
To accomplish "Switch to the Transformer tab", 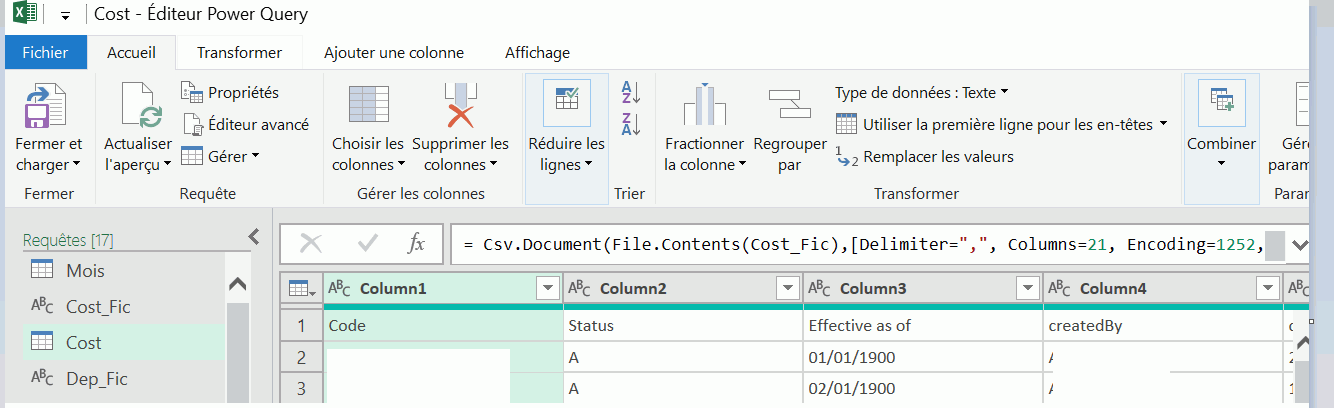I will (x=239, y=53).
